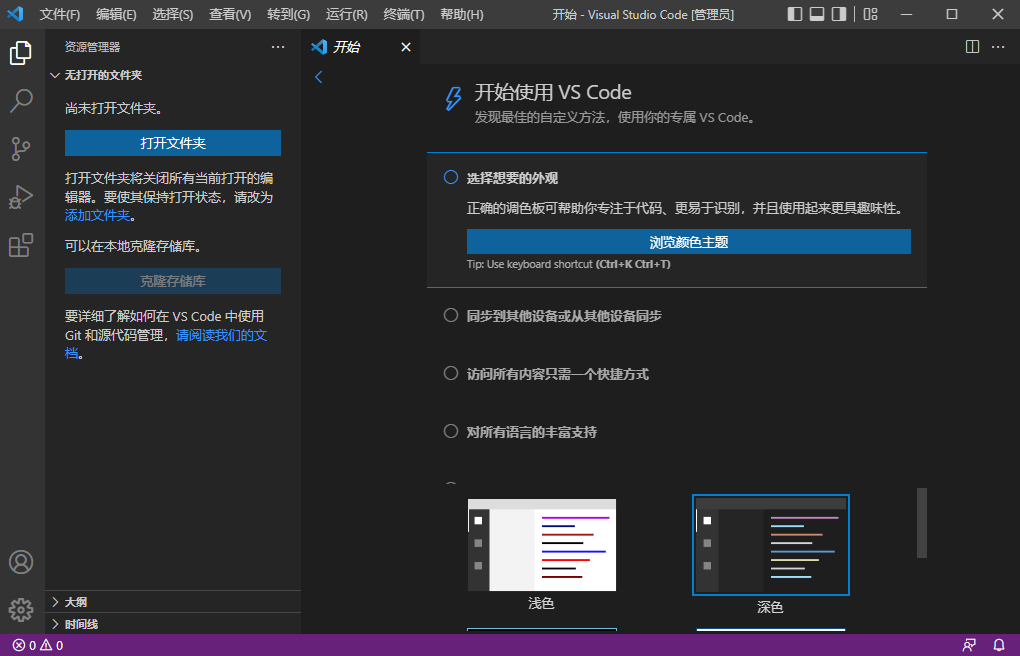Click the 开始使用 VS Code heading
This screenshot has height=656, width=1020.
coord(553,92)
